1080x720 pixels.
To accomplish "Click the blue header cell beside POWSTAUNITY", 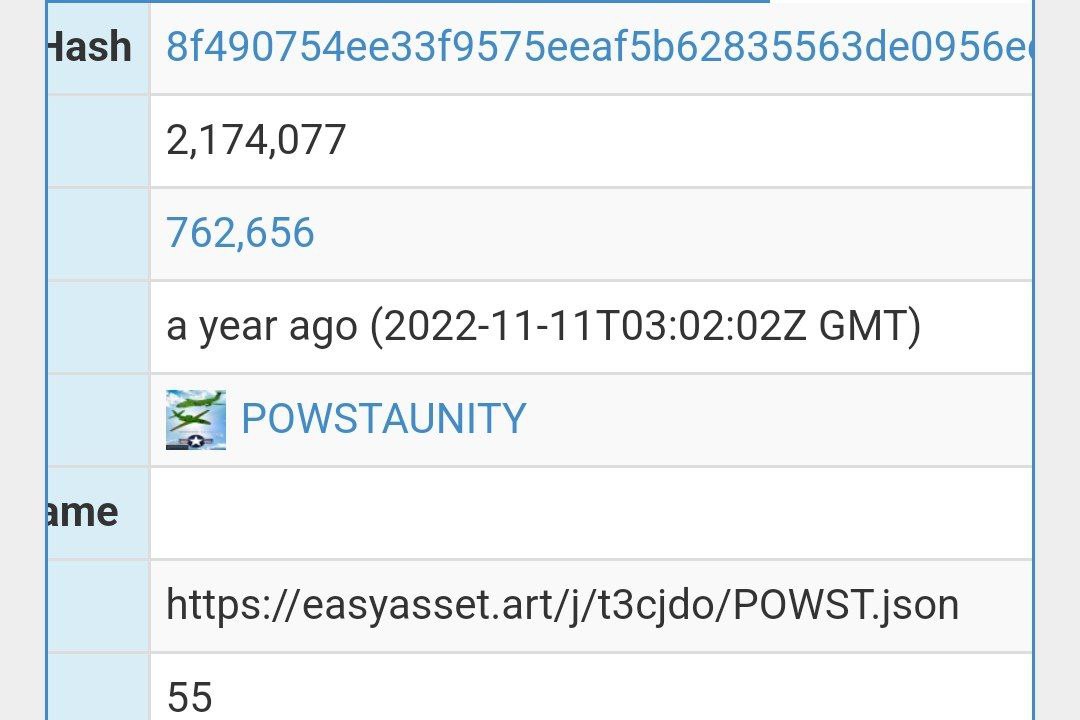I will coord(98,420).
